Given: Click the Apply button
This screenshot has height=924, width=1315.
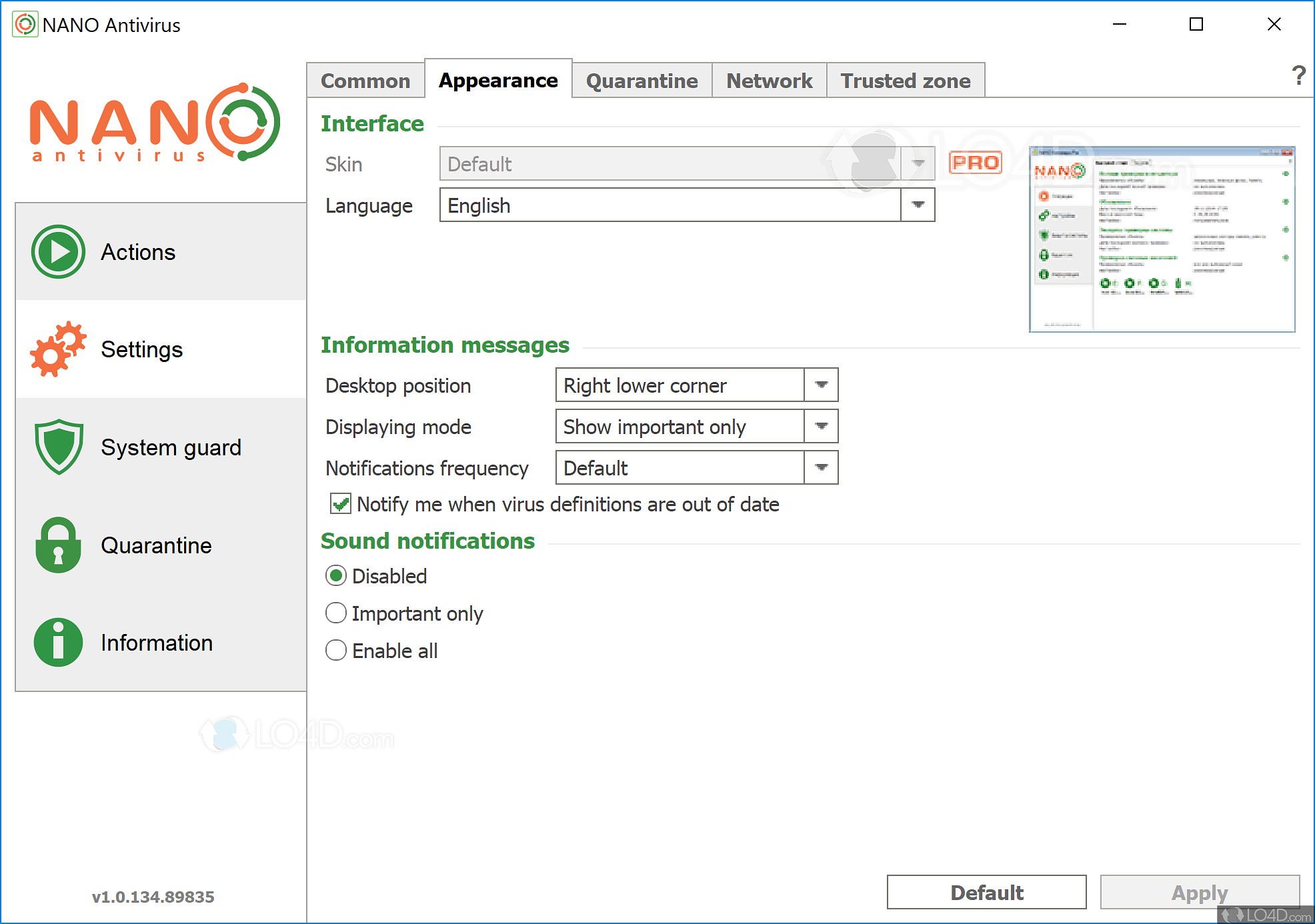Looking at the screenshot, I should tap(1200, 892).
